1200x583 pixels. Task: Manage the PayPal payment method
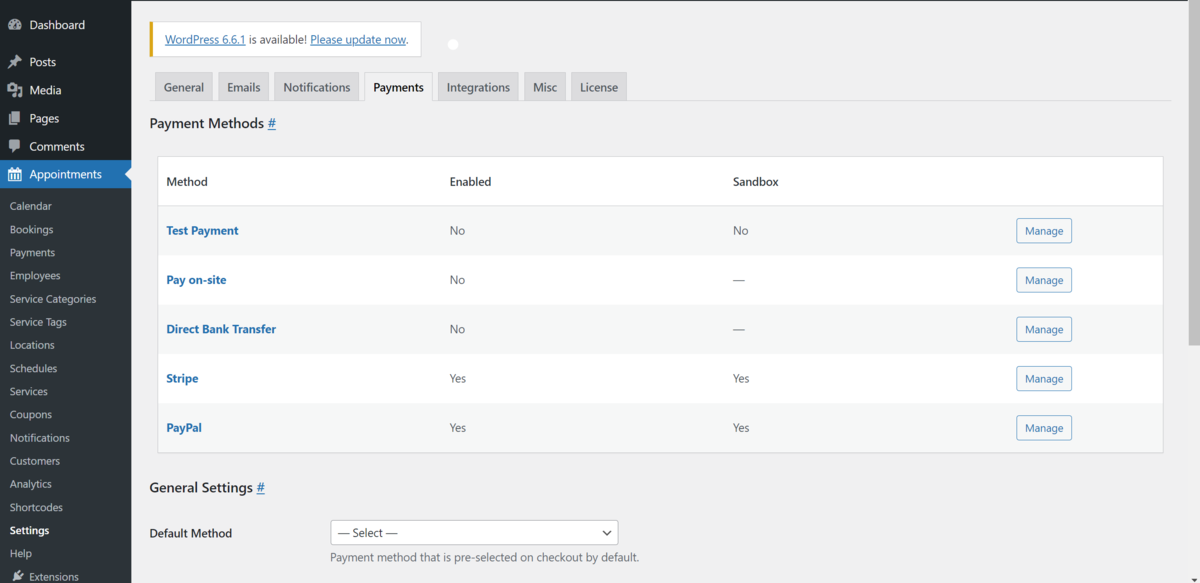coord(1044,428)
